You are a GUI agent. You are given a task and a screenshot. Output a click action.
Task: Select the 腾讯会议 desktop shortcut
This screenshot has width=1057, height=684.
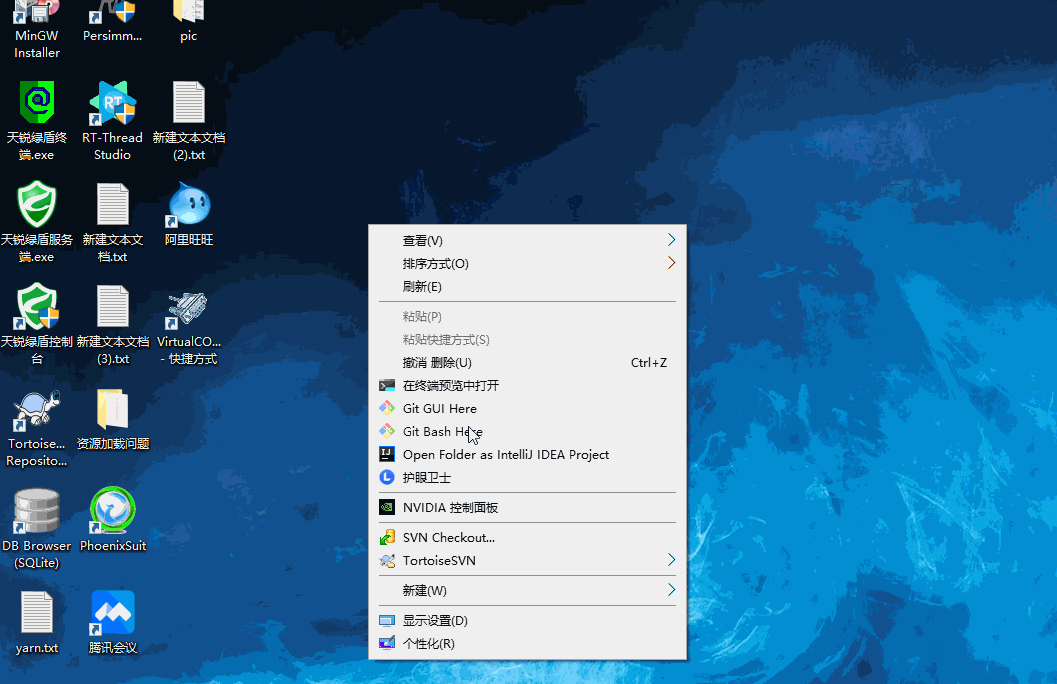pos(113,623)
